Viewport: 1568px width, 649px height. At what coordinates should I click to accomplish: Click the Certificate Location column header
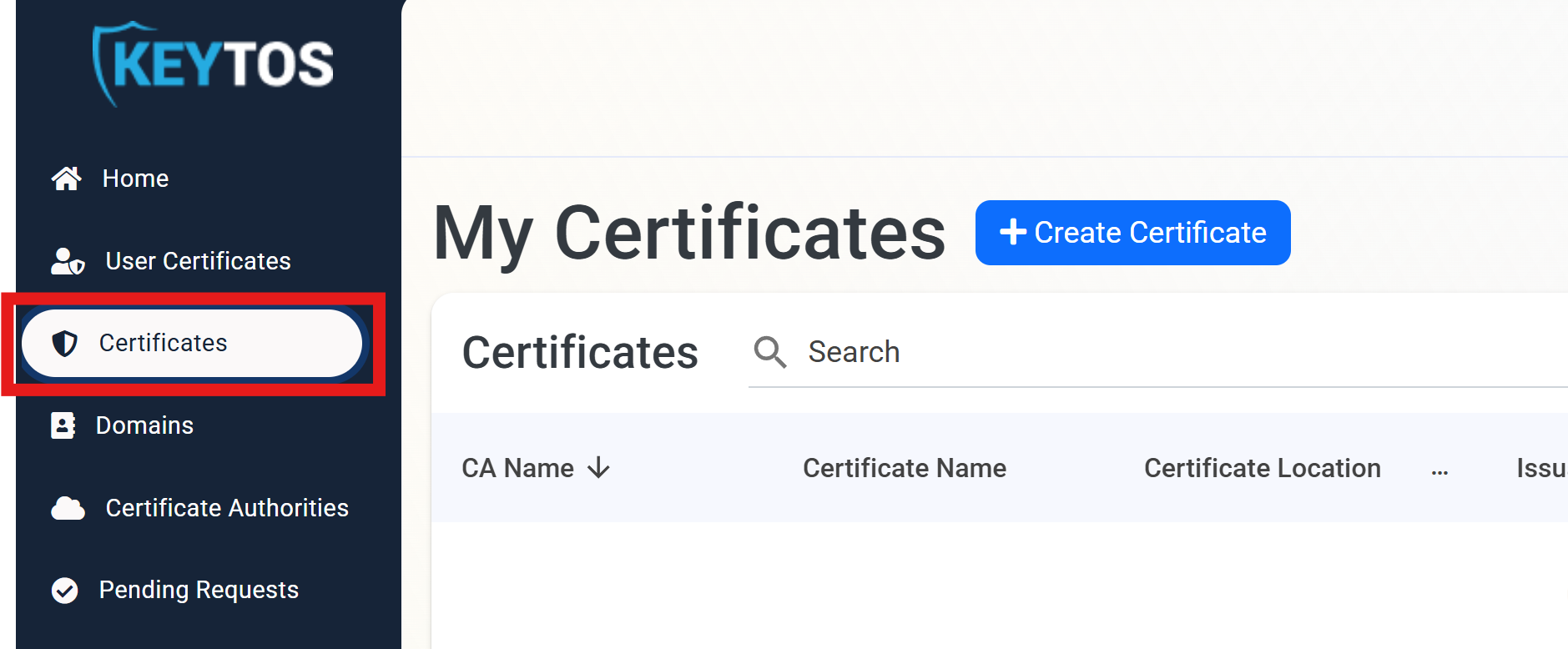[x=1262, y=468]
